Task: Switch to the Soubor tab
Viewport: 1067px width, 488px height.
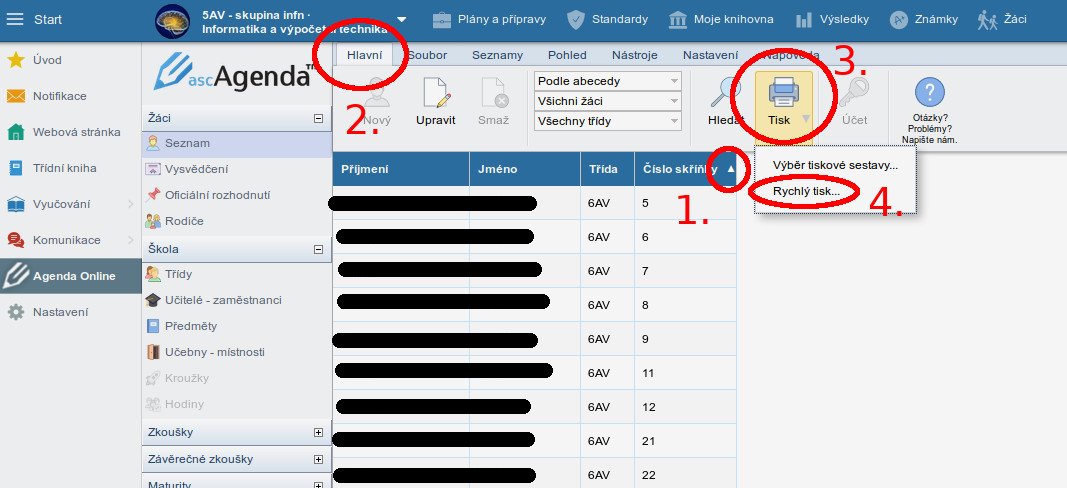Action: [x=427, y=55]
